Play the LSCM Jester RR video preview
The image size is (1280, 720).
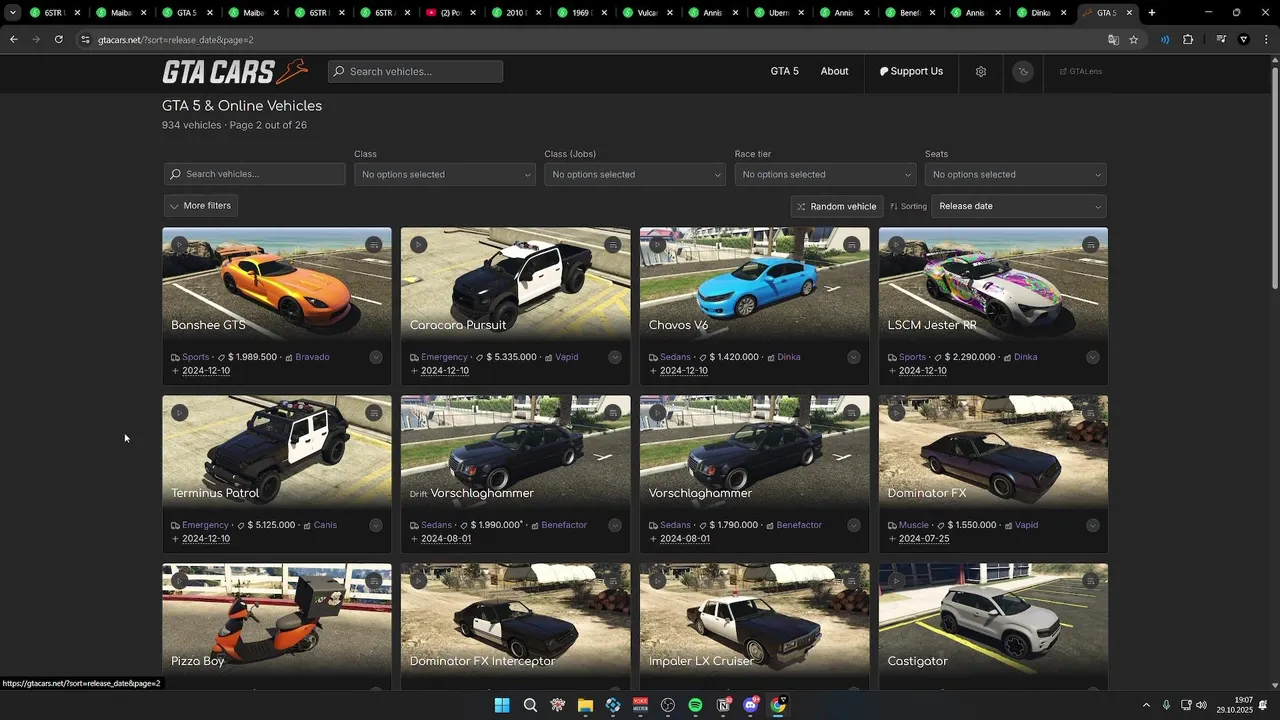tap(896, 245)
